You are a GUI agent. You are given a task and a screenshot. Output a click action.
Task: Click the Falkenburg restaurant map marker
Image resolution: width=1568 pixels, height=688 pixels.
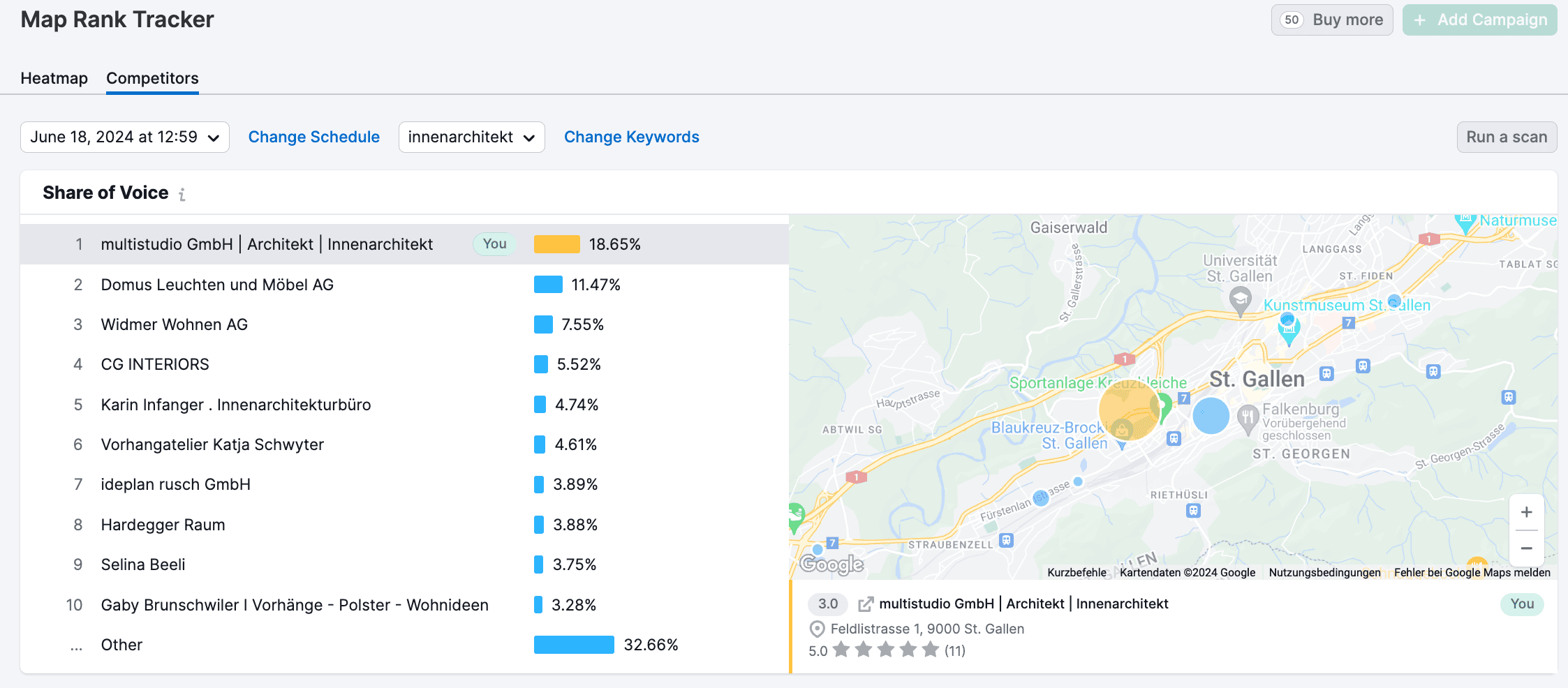coord(1248,419)
